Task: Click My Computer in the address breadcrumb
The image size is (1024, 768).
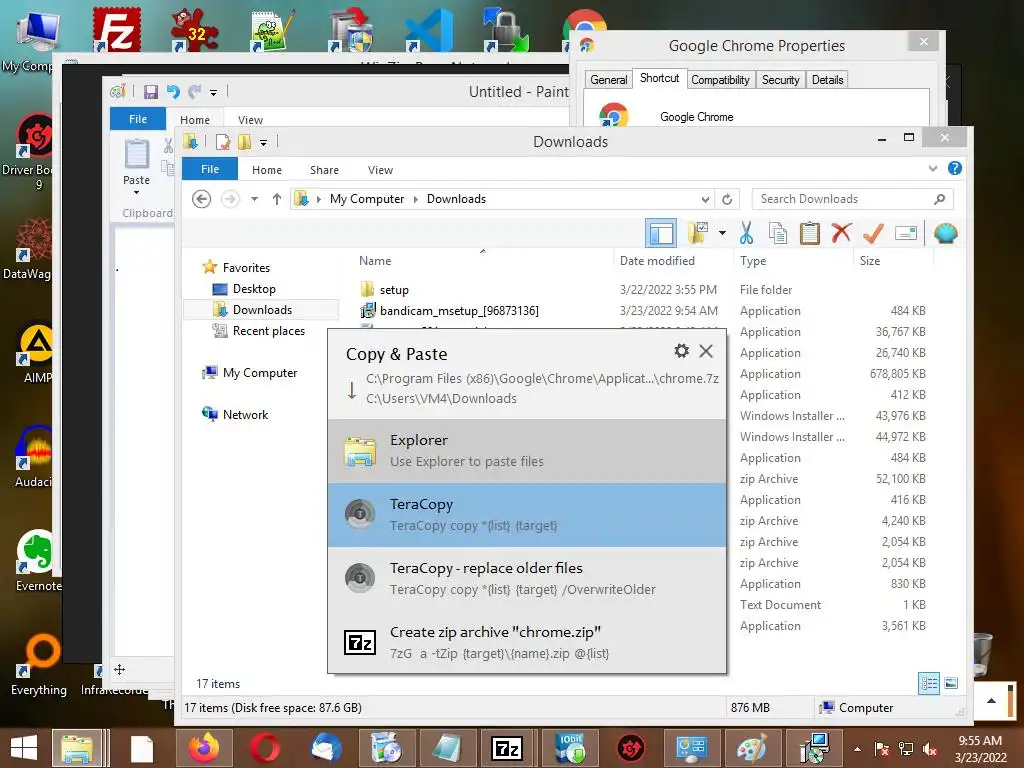Action: pos(366,199)
